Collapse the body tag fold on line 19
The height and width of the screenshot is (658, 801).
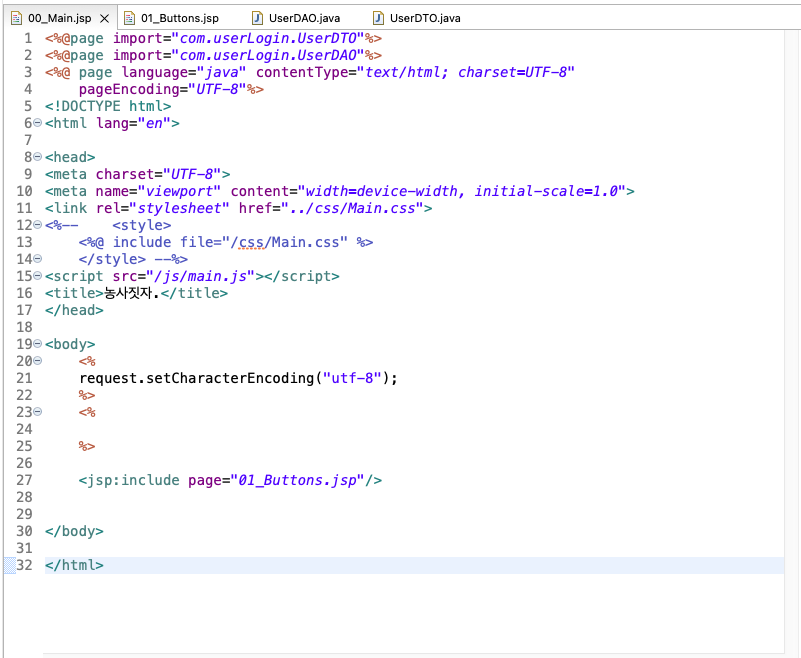tap(37, 344)
